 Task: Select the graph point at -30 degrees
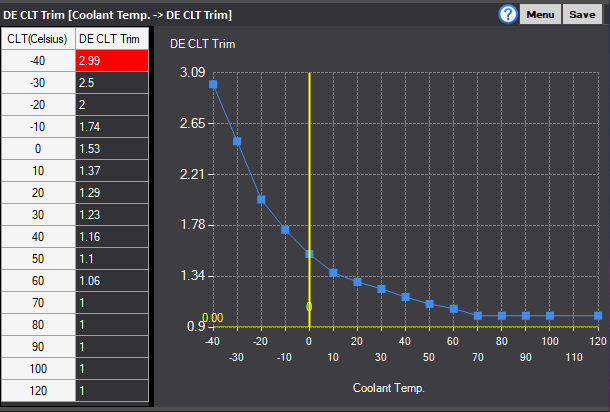[x=237, y=141]
